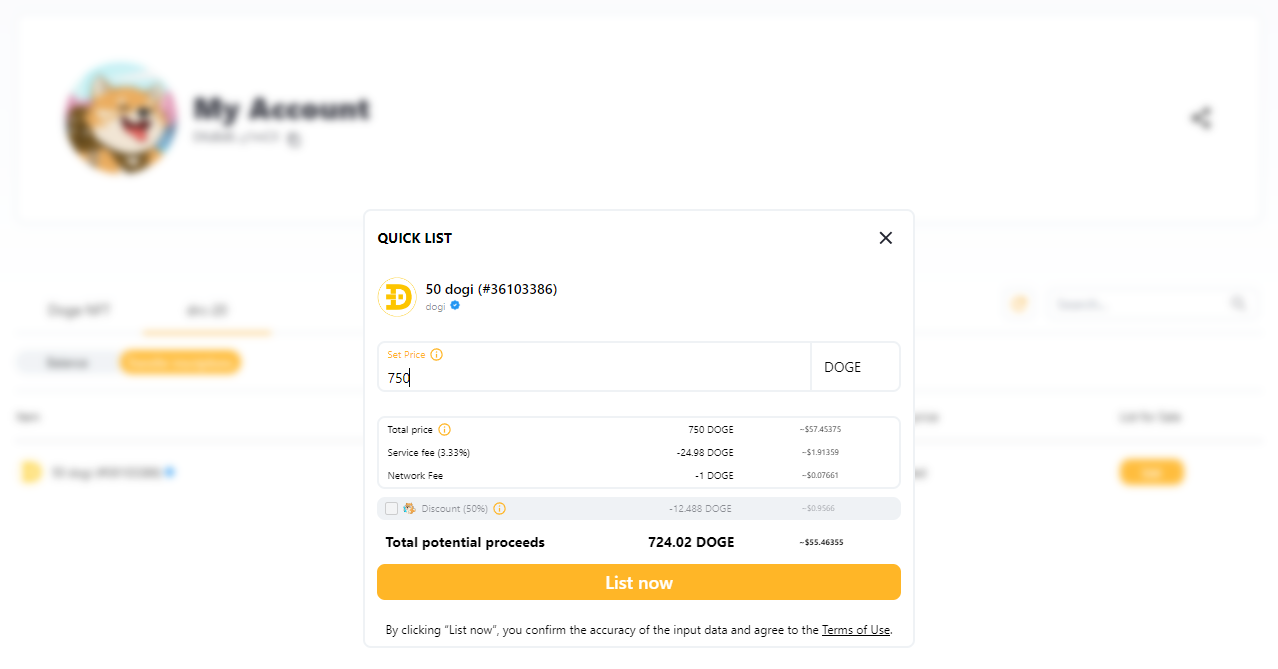Click the Discount (50%) info icon
Viewport: 1278px width, 669px height.
500,509
